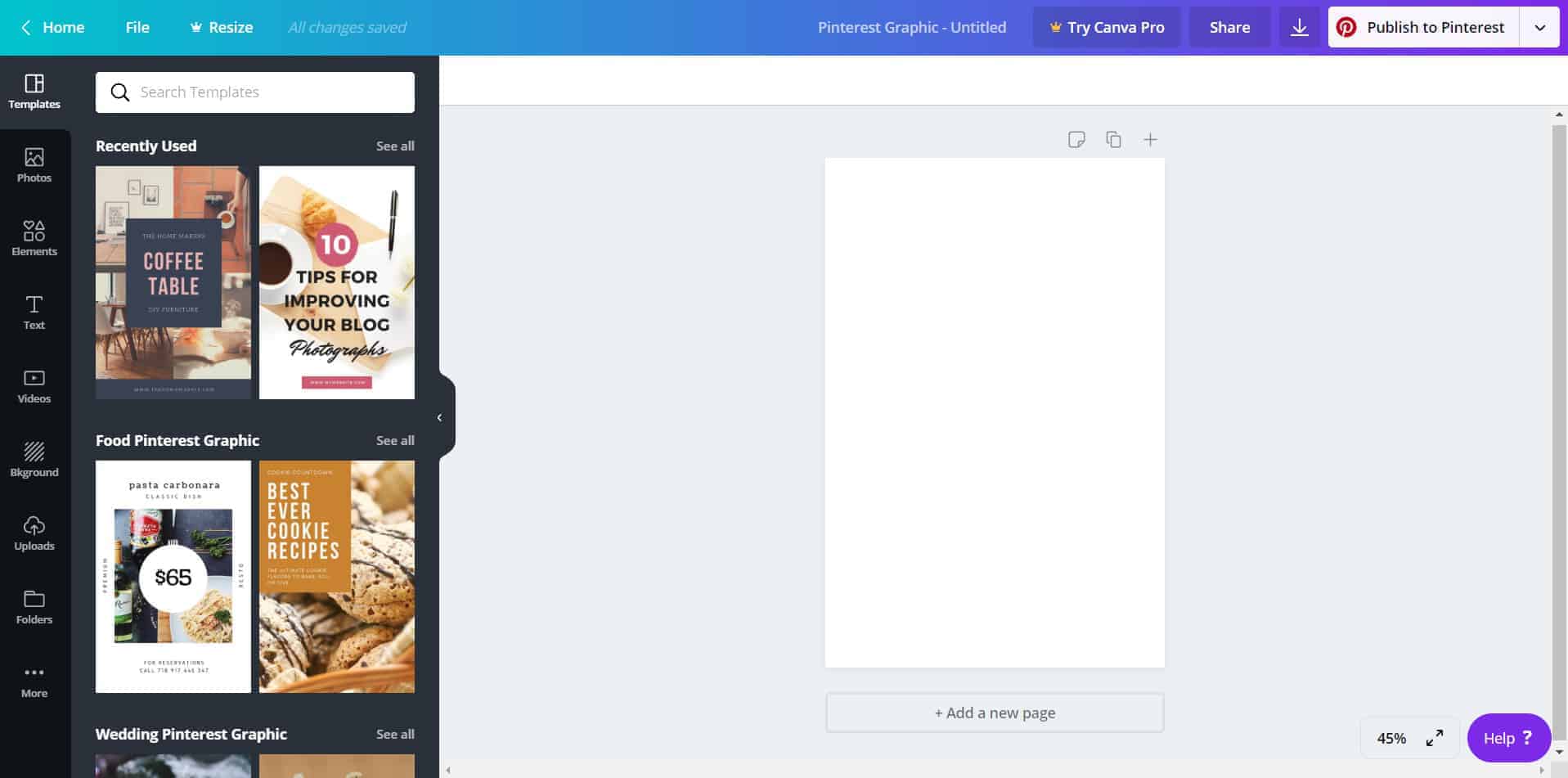Select the 10 Tips blog photographs template

click(x=337, y=282)
